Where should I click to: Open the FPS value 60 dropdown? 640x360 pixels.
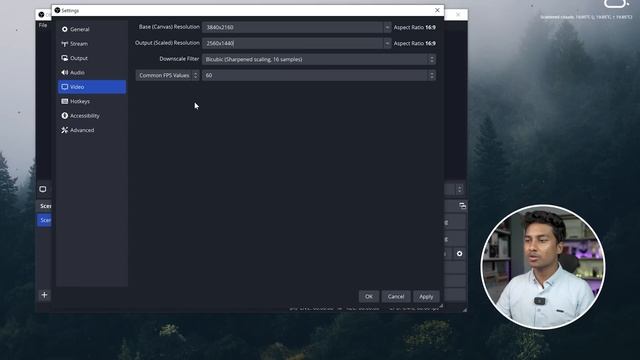coord(319,76)
